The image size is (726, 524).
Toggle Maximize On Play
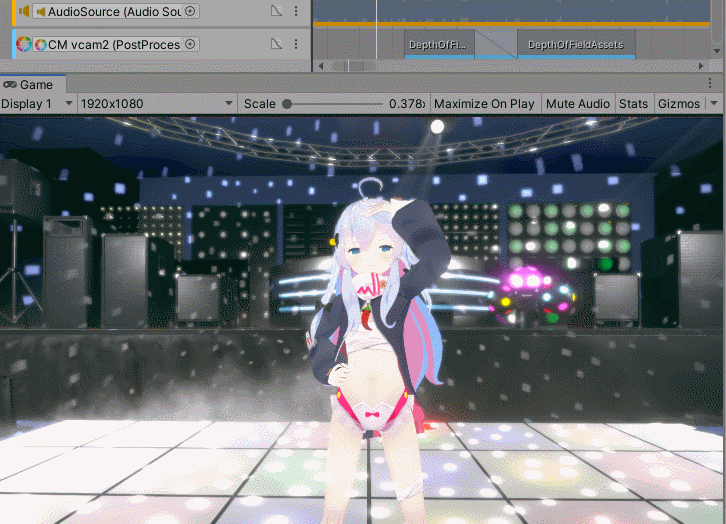click(484, 104)
